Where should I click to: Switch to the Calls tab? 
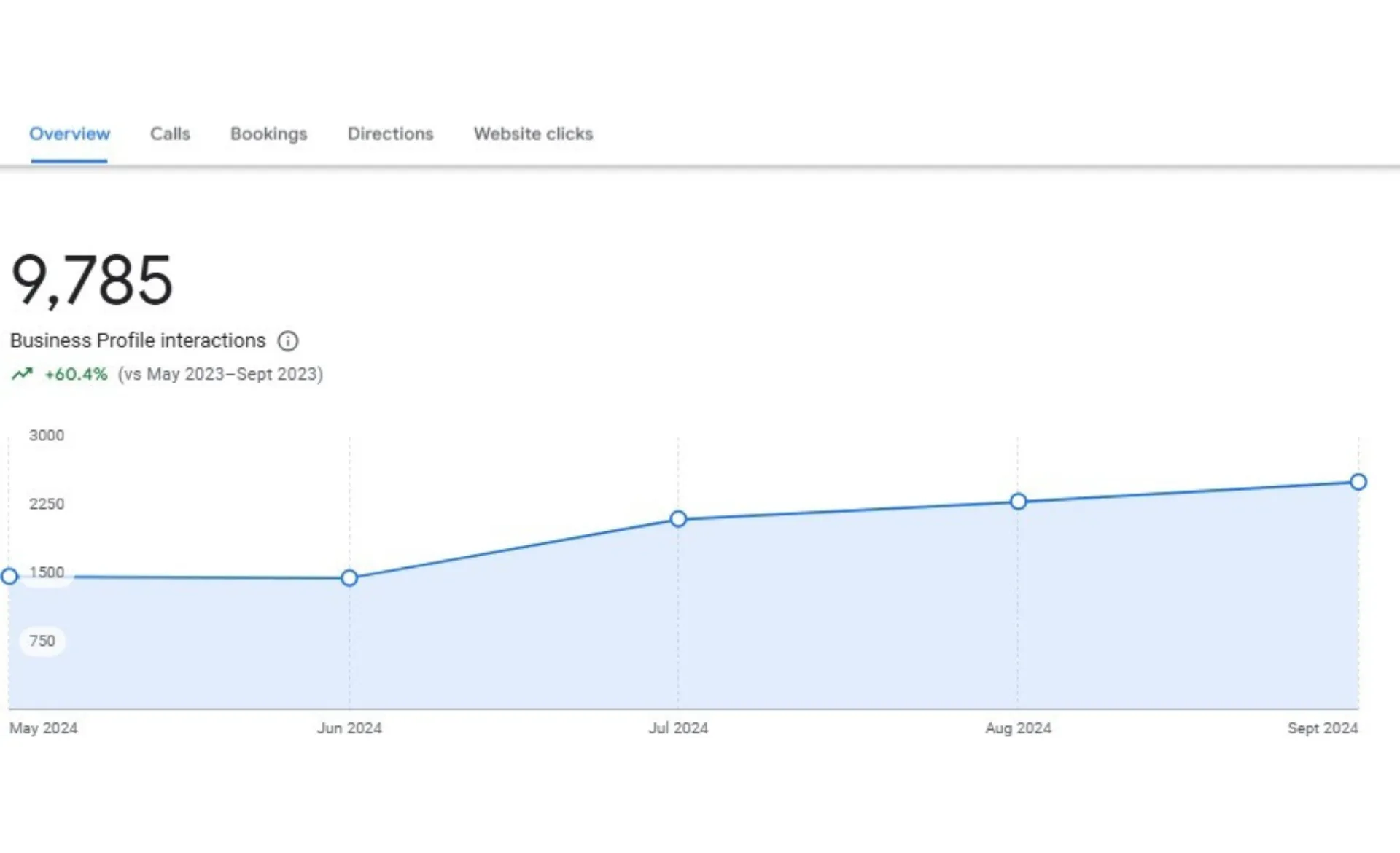pos(170,133)
